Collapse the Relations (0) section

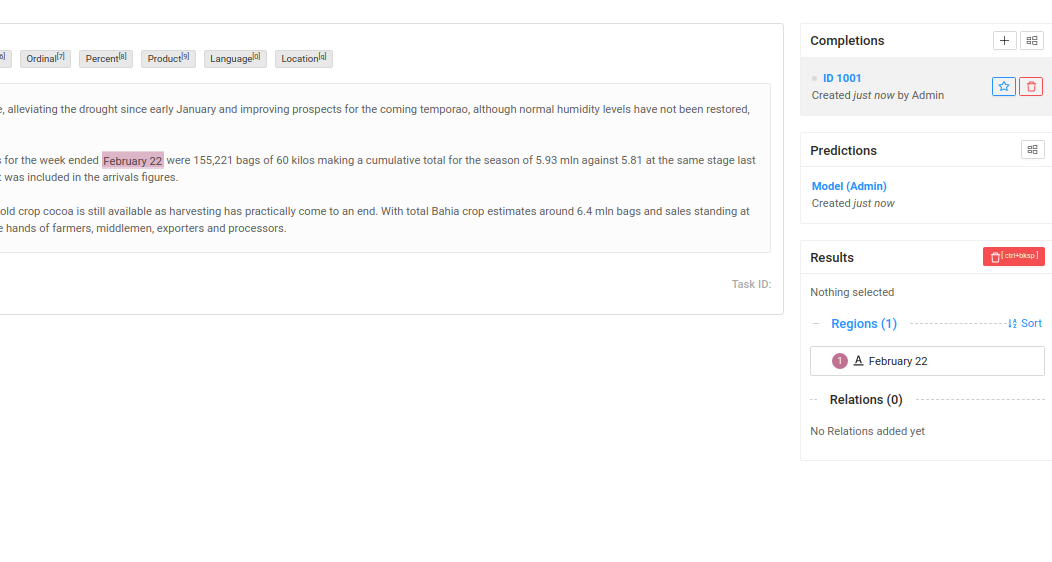coord(814,400)
